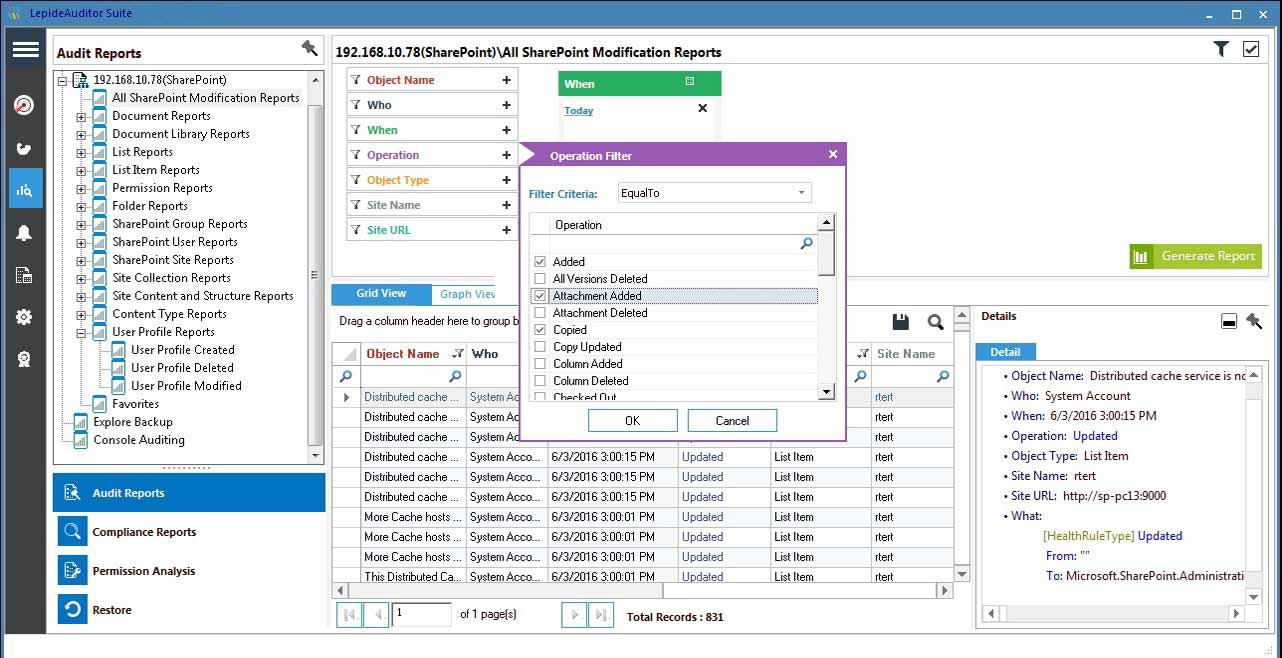This screenshot has width=1282, height=658.
Task: Select the Detail tab in Details panel
Action: (x=1005, y=352)
